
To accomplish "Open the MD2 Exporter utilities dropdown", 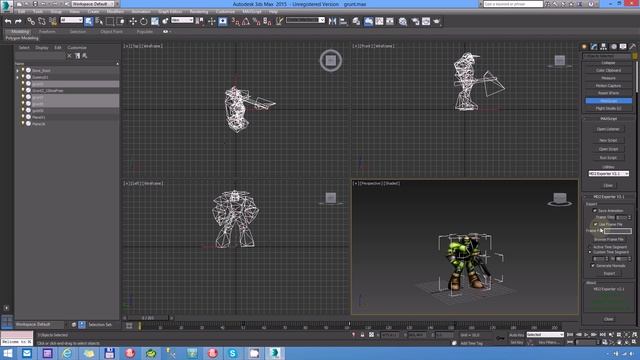I will [x=608, y=173].
